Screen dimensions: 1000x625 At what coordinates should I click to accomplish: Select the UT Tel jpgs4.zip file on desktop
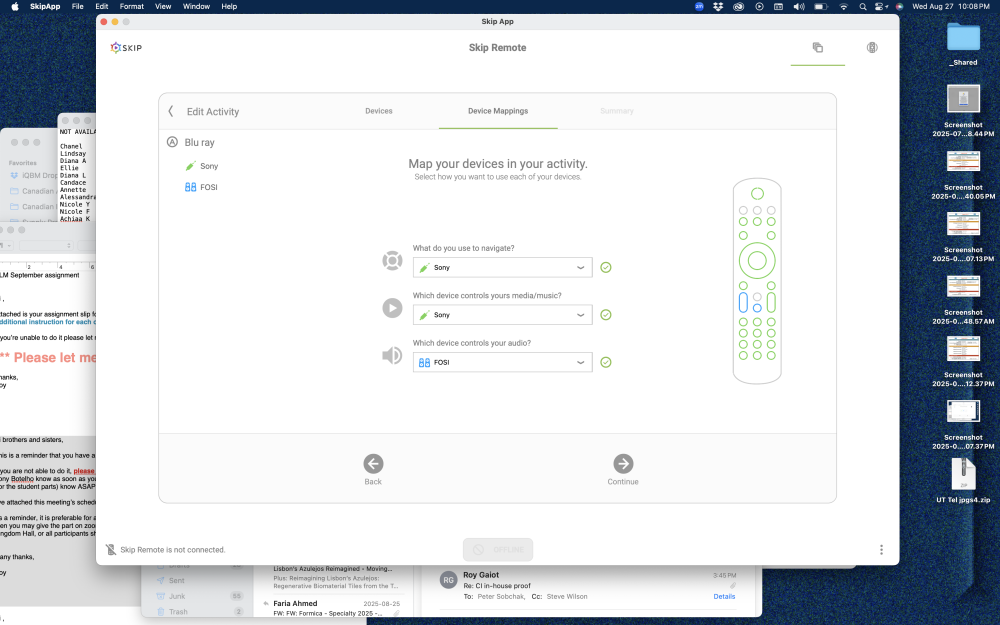[x=963, y=480]
